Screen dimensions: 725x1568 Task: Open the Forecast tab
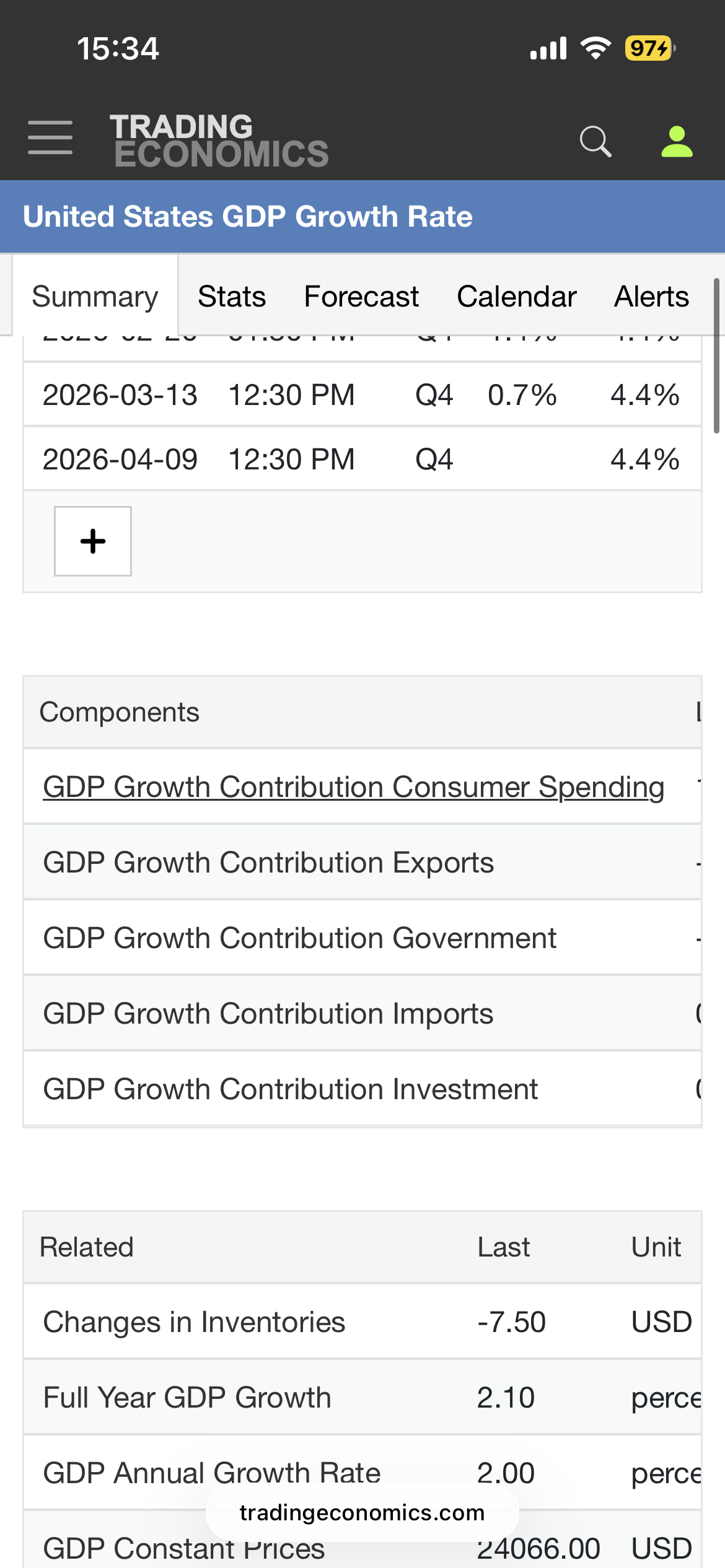coord(361,297)
